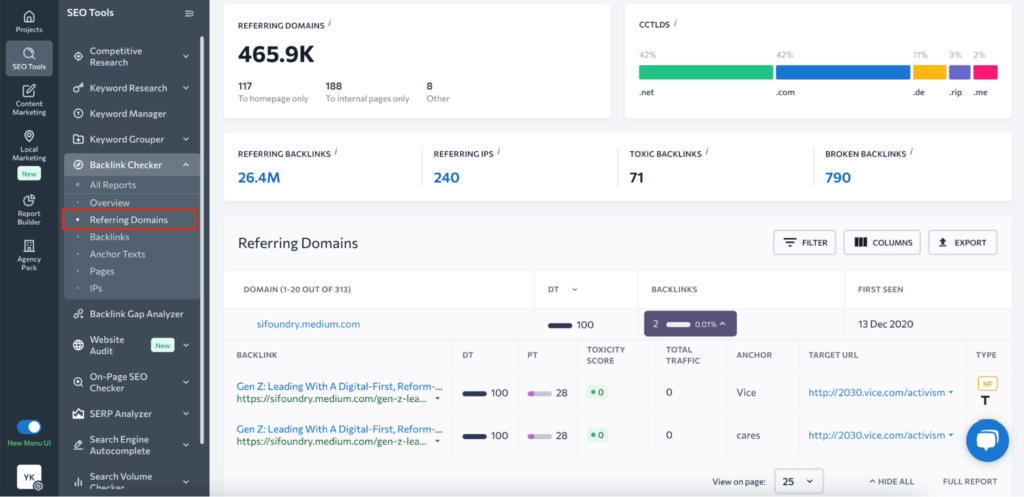Click the info icon beside Referring Domains
Screen dimensions: 1024x497
[330, 24]
